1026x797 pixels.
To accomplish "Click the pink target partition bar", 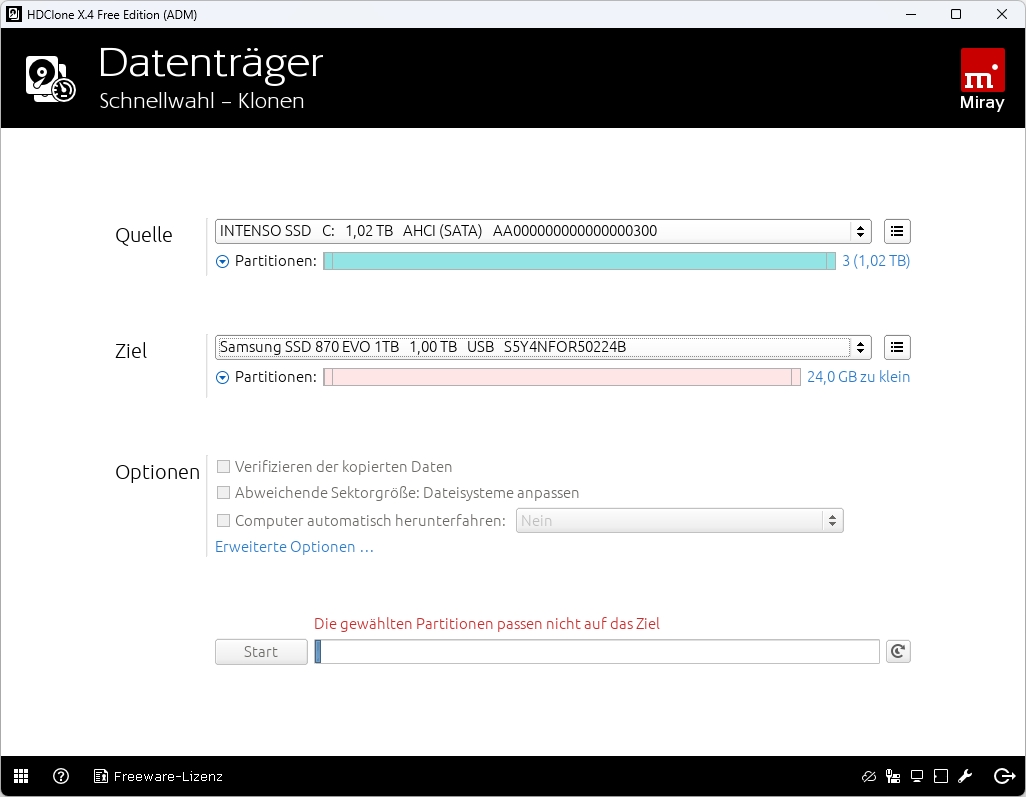I will [x=561, y=377].
